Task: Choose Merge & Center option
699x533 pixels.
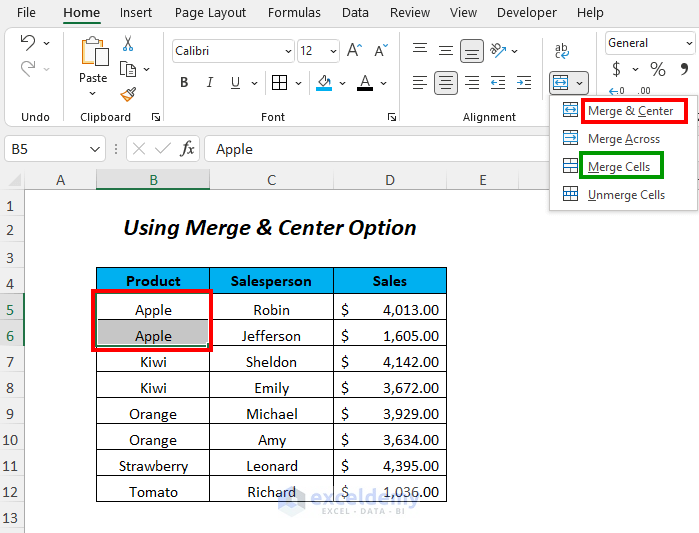Action: click(630, 111)
